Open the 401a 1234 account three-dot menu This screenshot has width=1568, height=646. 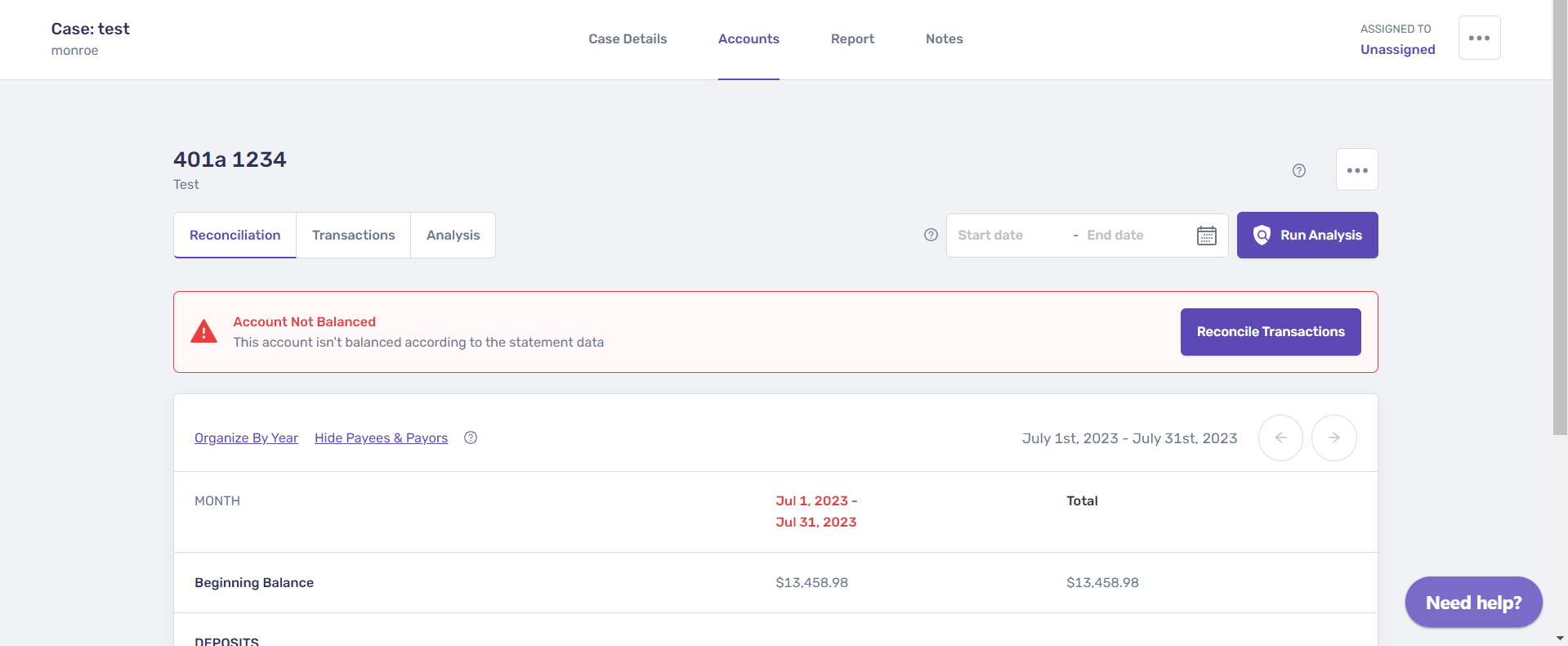pos(1356,169)
